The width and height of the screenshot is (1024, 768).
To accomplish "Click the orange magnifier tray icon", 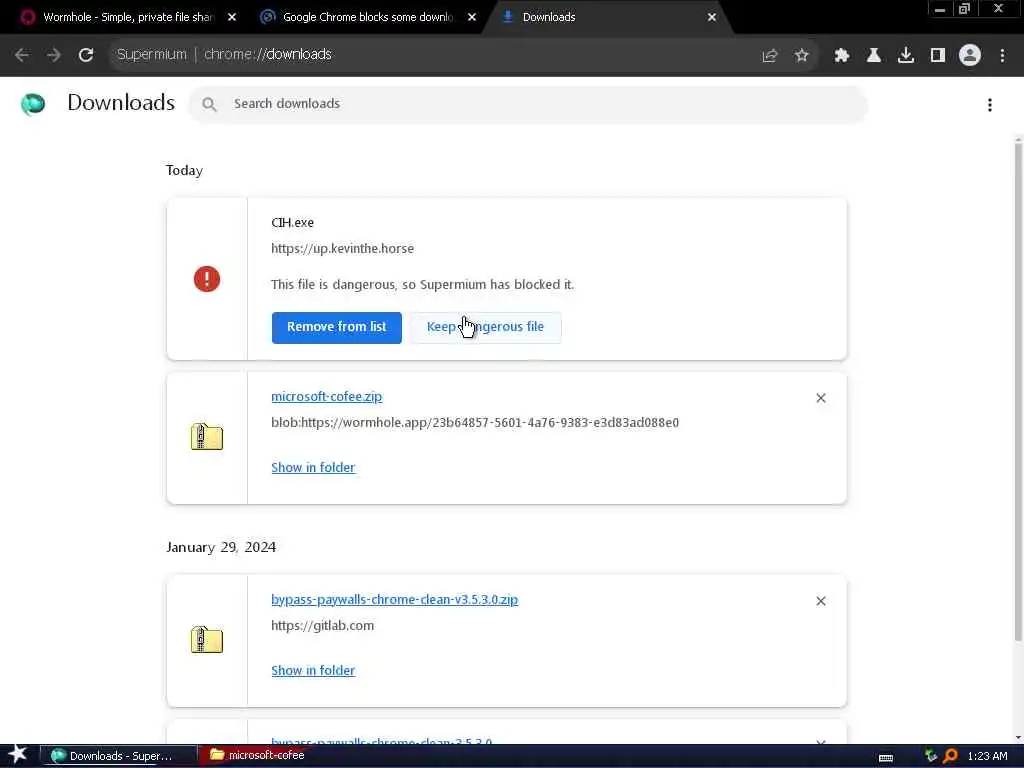I will tap(951, 756).
